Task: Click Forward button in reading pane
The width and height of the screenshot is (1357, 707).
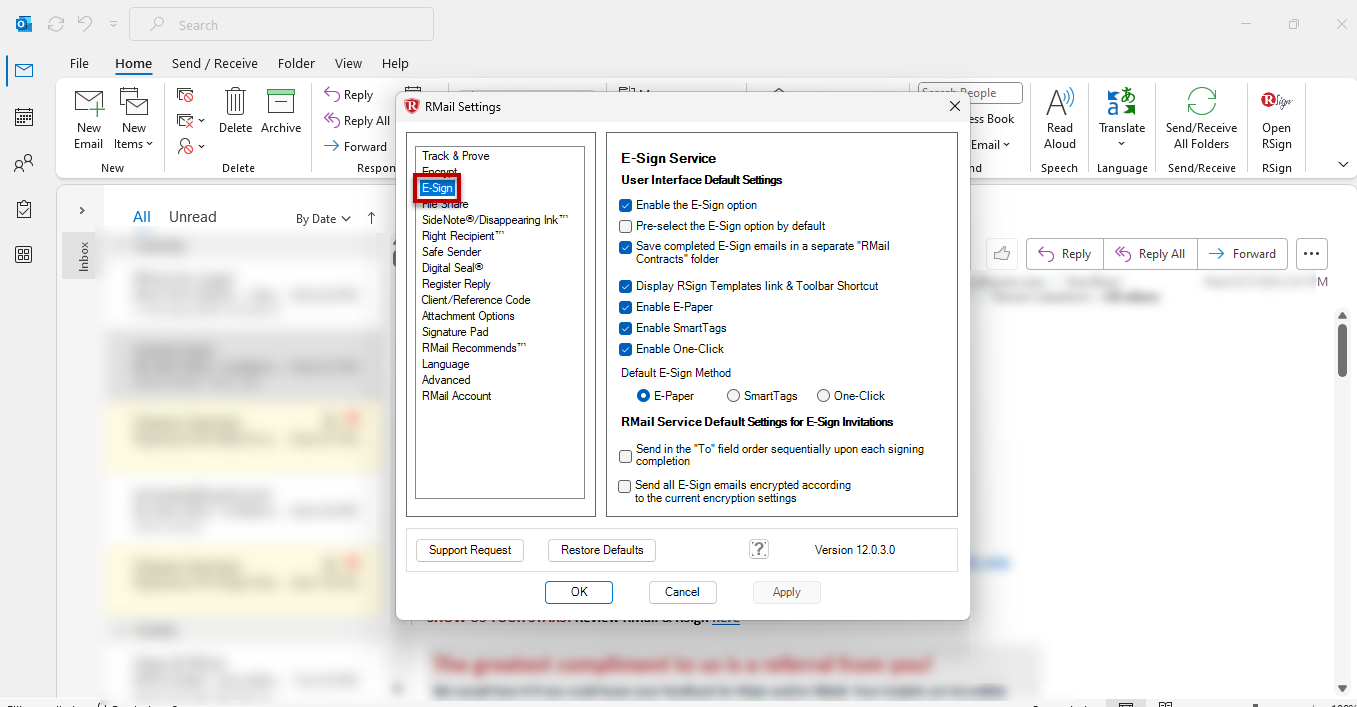Action: coord(1242,254)
